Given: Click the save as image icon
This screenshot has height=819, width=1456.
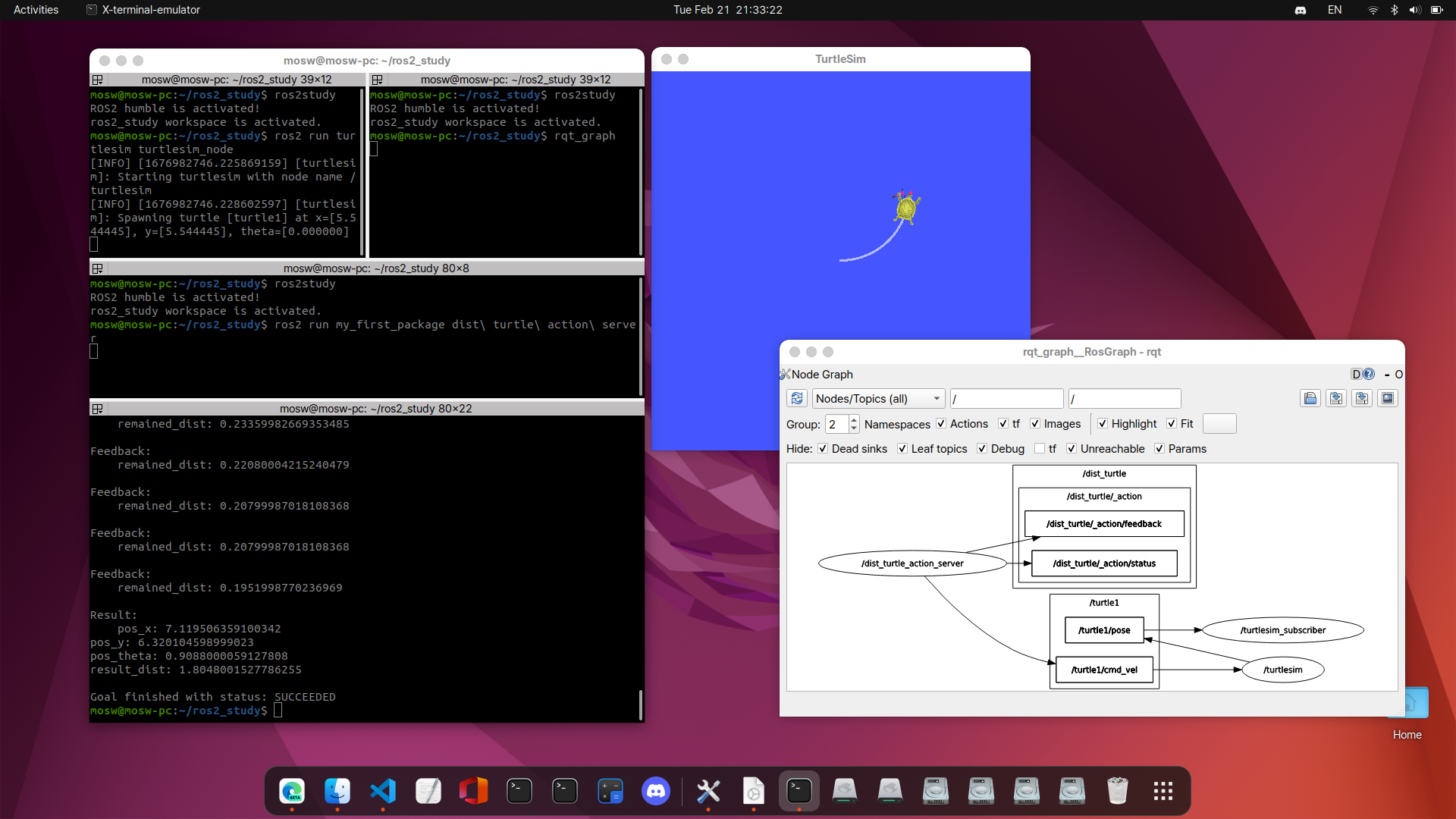Looking at the screenshot, I should click(1388, 398).
